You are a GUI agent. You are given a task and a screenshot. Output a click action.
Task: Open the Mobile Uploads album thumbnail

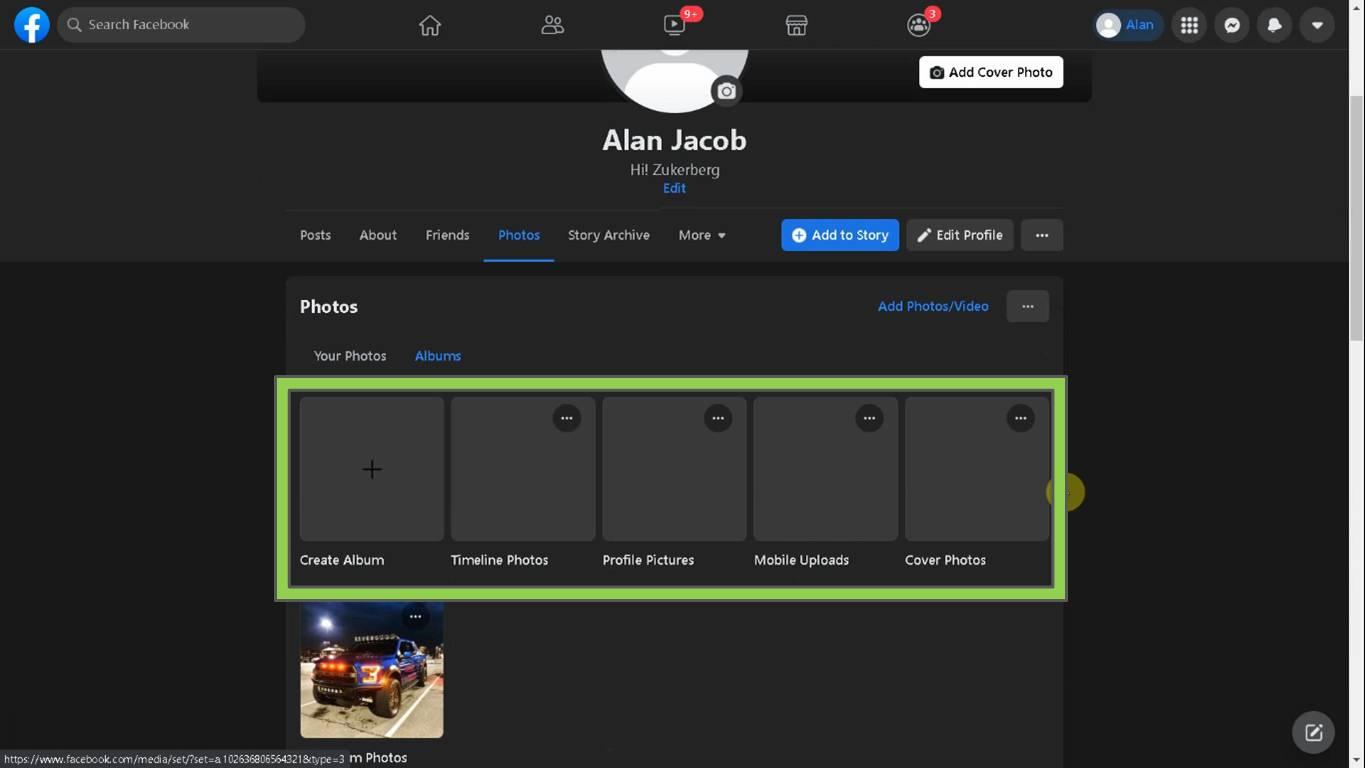point(825,469)
